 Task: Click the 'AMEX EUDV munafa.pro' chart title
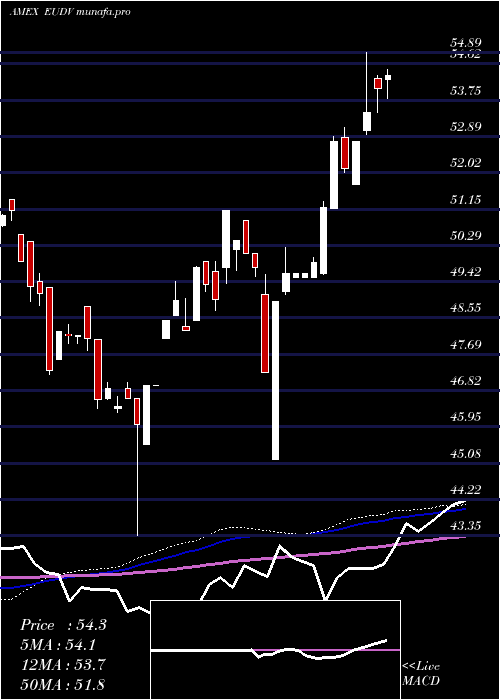coord(70,12)
